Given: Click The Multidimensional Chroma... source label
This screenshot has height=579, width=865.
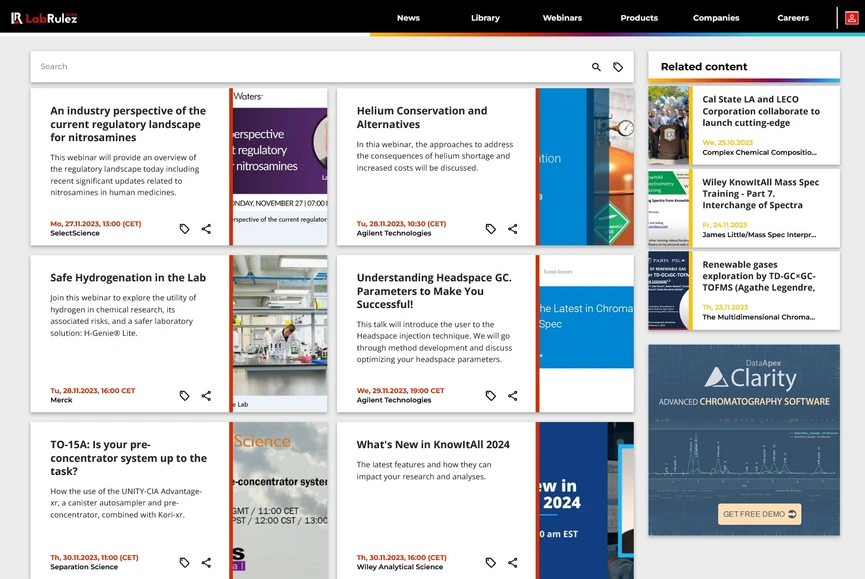Looking at the screenshot, I should [759, 317].
